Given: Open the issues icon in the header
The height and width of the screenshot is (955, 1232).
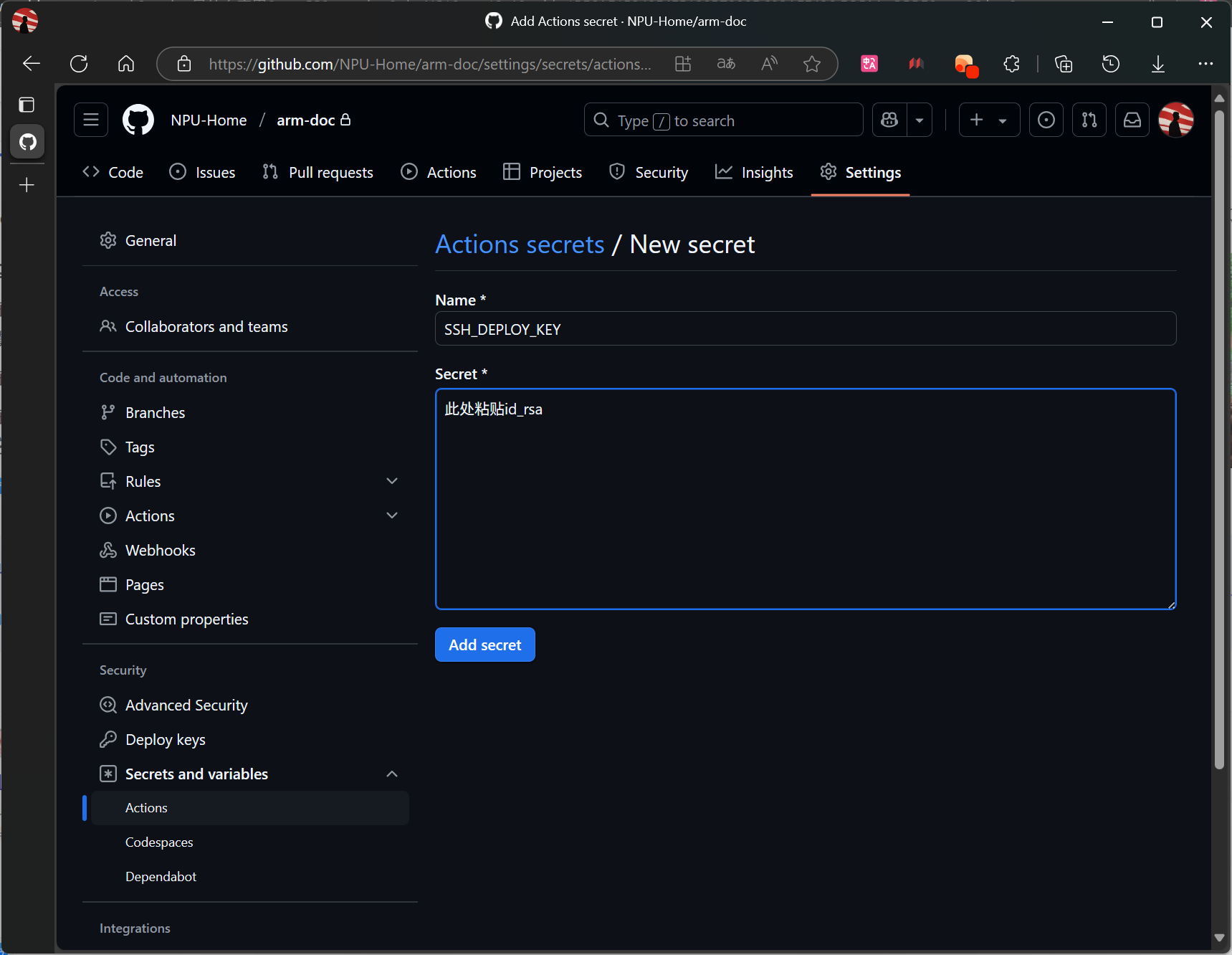Looking at the screenshot, I should [x=1046, y=120].
